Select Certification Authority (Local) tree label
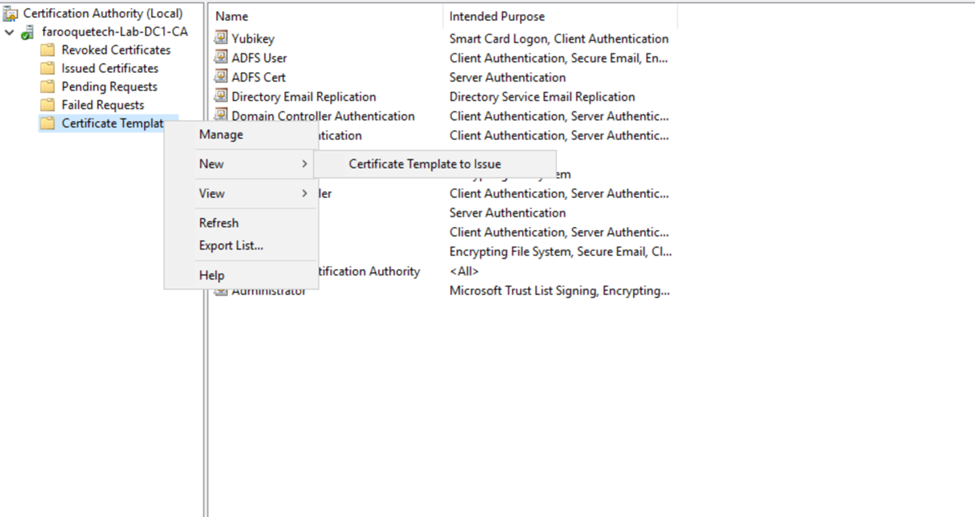 pyautogui.click(x=103, y=13)
